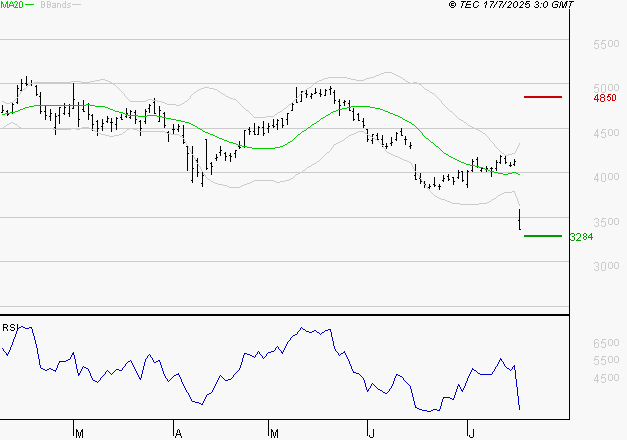Click the 55.00 price axis label
627x440 pixels.
606,47
